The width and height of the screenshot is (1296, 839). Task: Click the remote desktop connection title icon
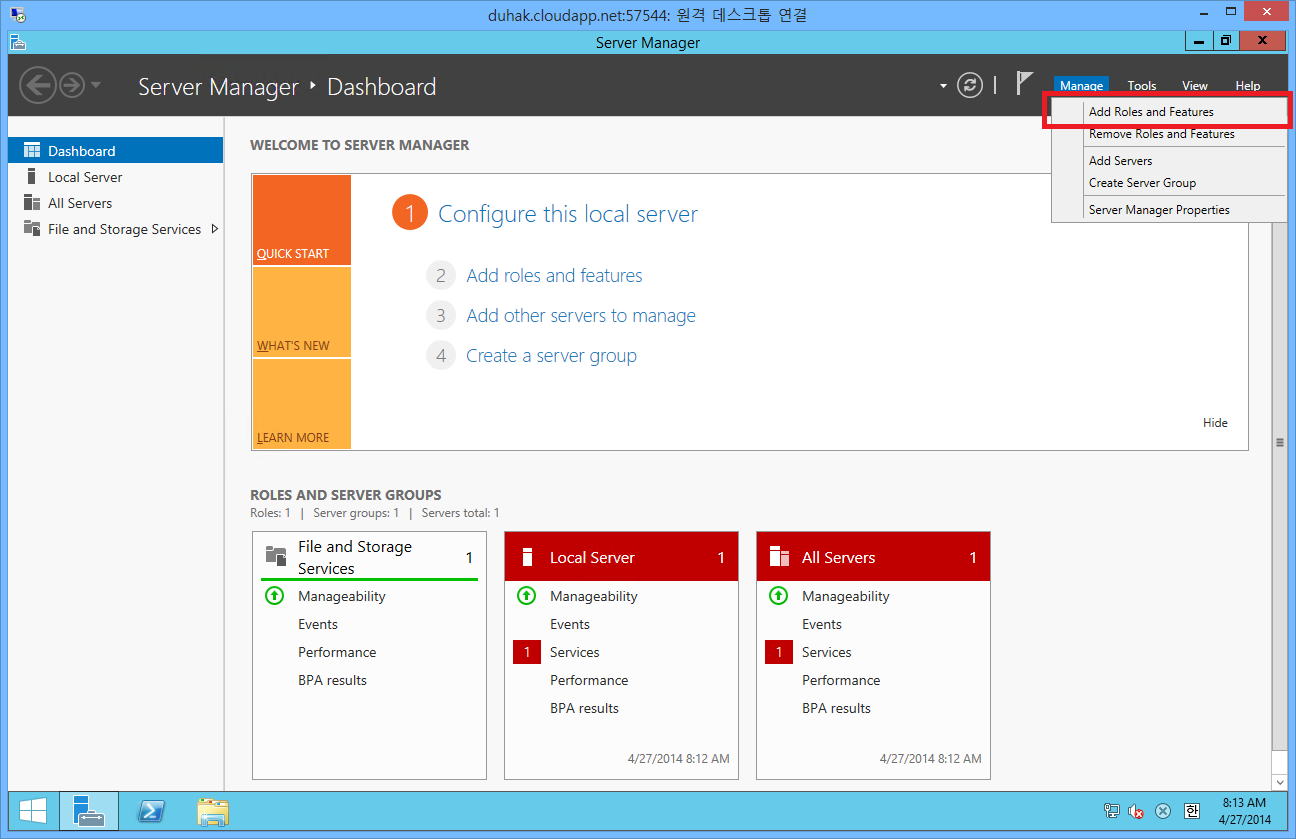pos(18,14)
